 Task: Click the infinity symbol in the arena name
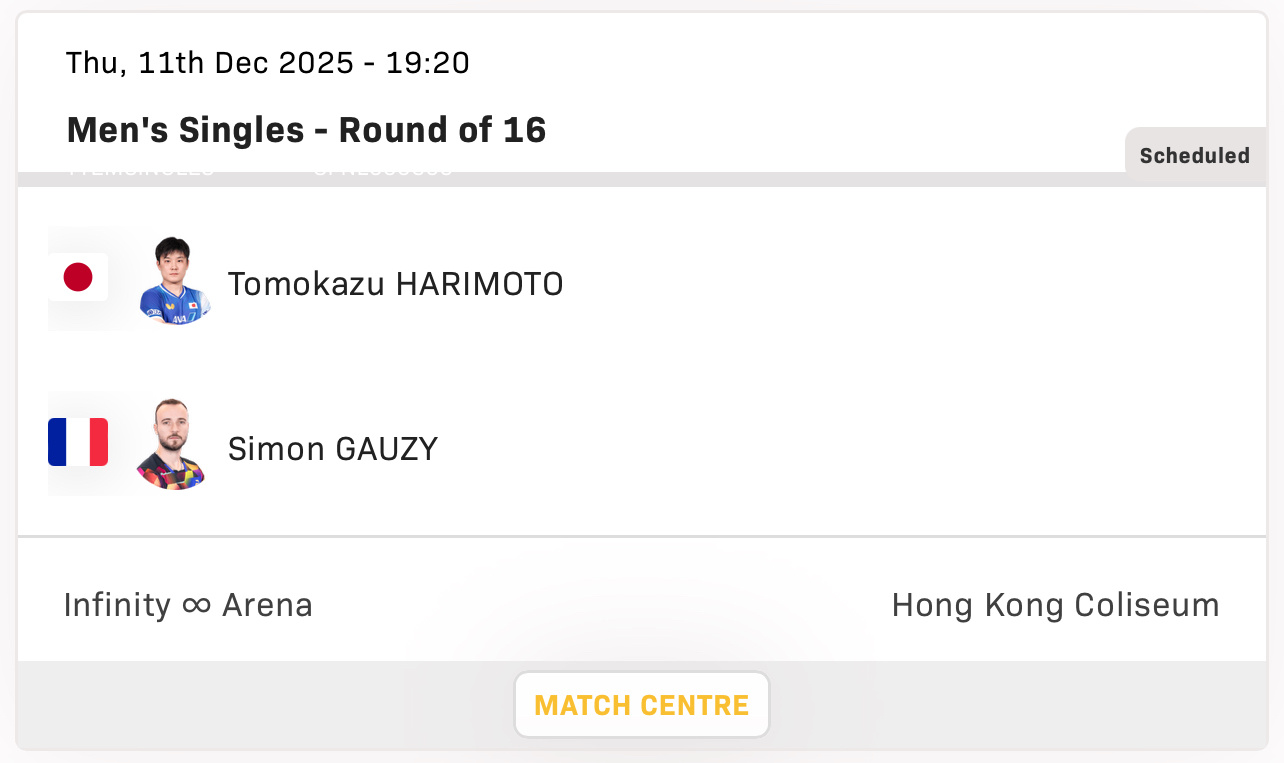pos(197,605)
